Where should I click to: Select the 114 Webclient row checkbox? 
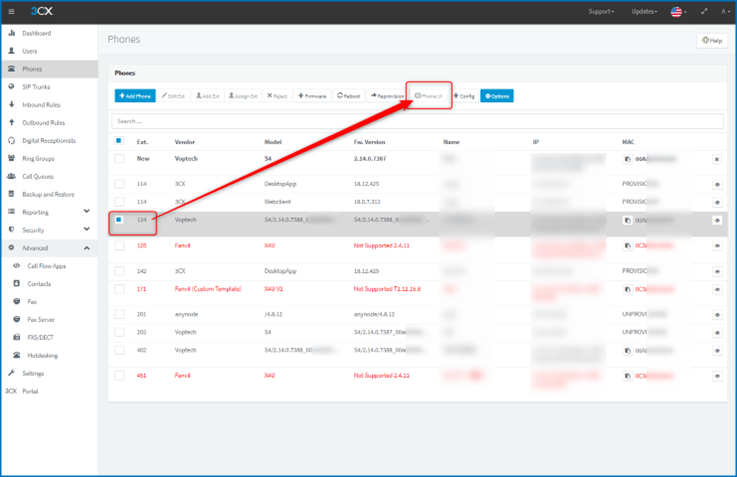119,202
